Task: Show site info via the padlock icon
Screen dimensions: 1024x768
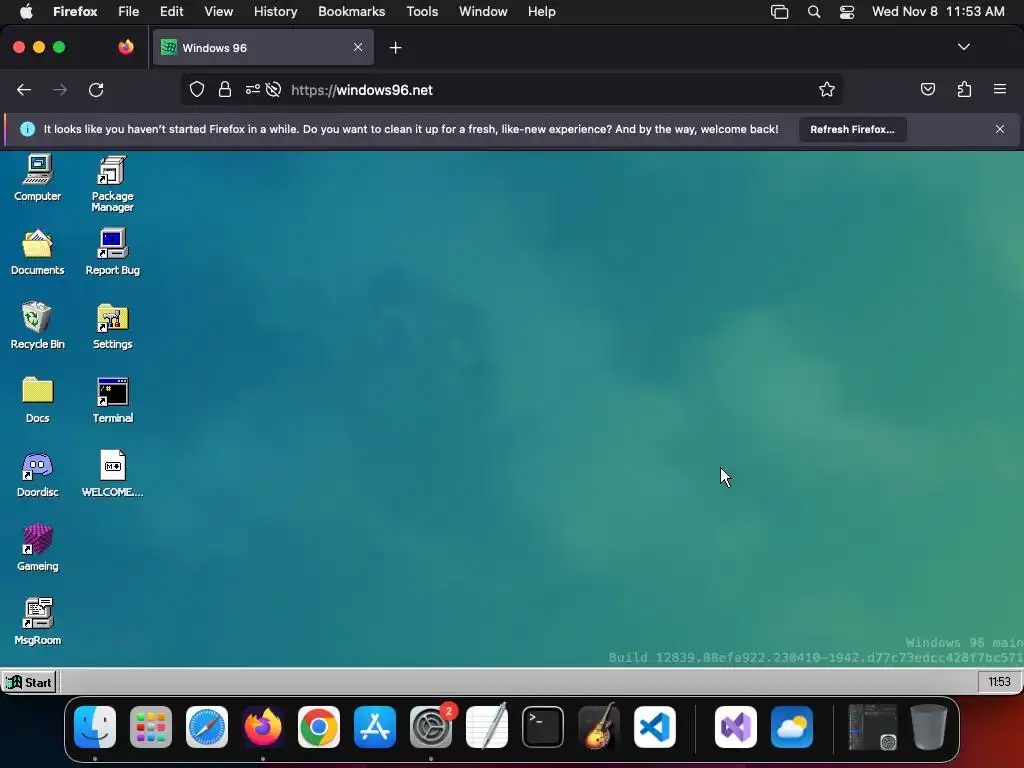Action: (225, 89)
